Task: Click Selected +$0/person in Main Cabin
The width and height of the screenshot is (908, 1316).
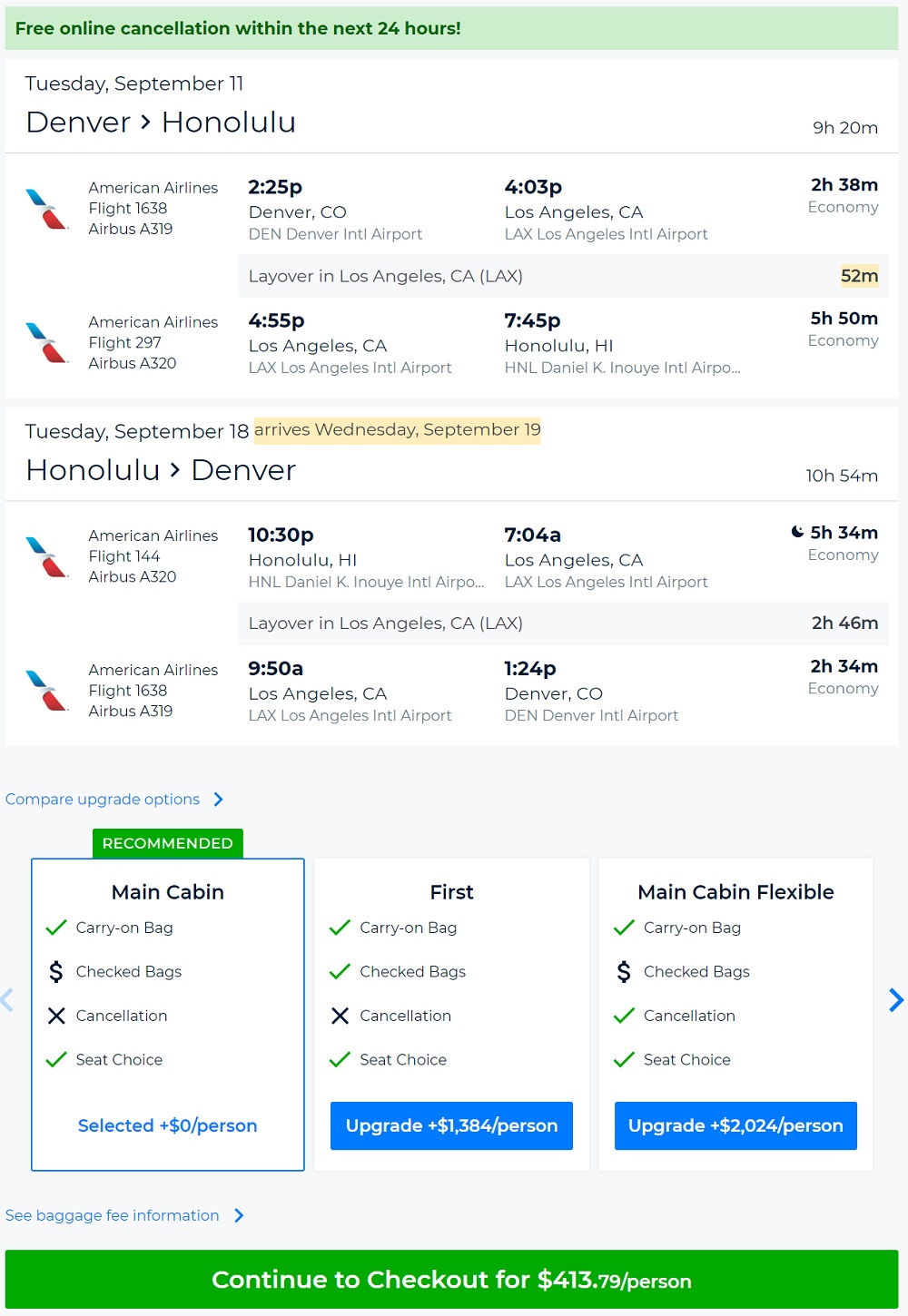Action: click(168, 1126)
